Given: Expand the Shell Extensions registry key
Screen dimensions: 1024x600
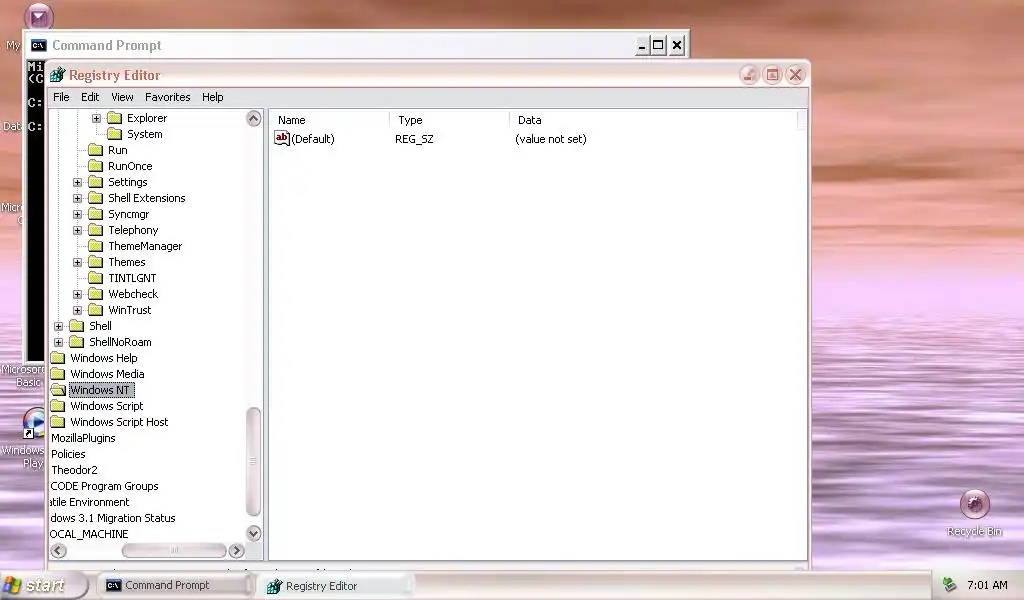Looking at the screenshot, I should pos(78,198).
